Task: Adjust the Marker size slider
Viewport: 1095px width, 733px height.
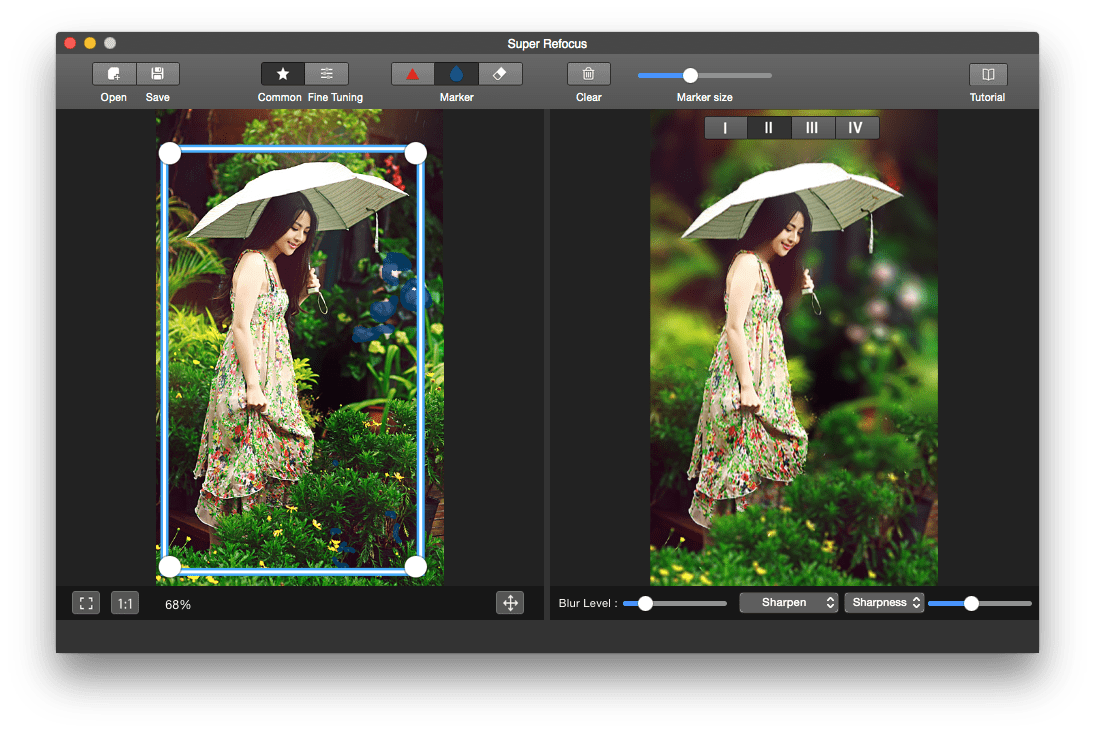Action: (x=690, y=74)
